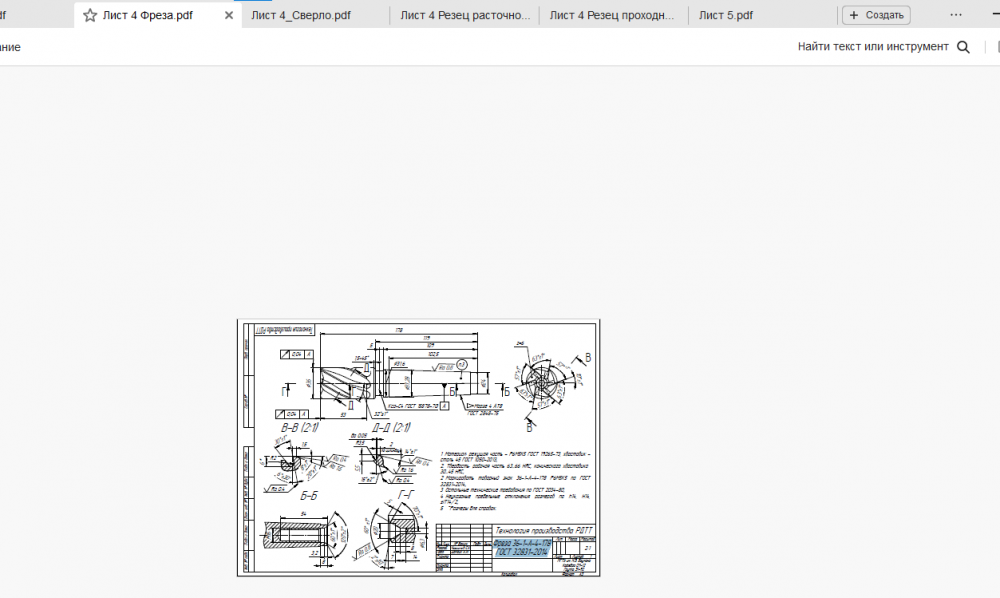Close the Лист 4 Фреза.pdf tab
The width and height of the screenshot is (1000, 598).
click(229, 15)
